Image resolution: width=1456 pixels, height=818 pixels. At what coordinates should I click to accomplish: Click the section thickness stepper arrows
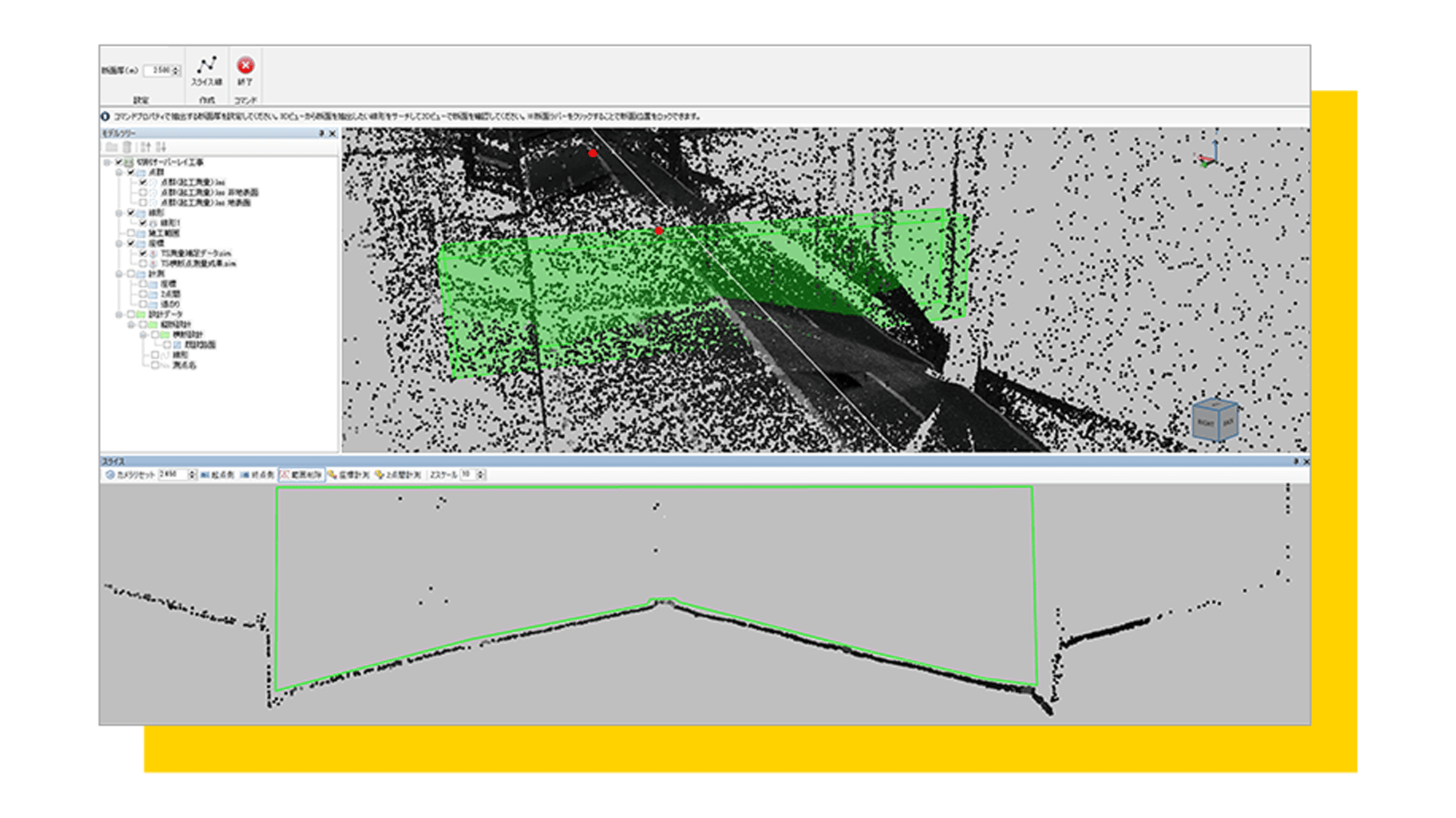(176, 71)
